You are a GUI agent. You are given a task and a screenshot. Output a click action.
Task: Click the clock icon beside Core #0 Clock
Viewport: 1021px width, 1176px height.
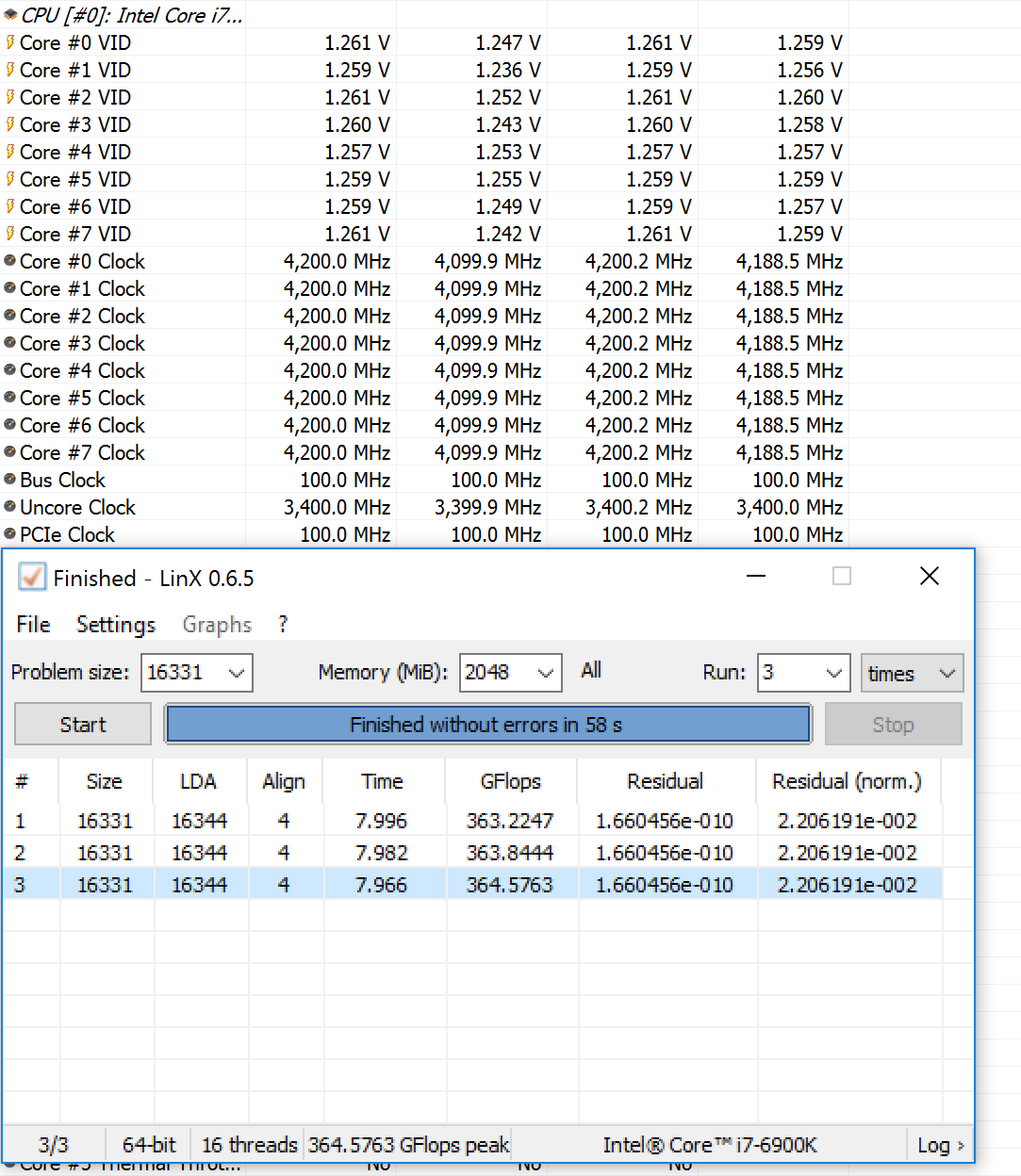(10, 261)
